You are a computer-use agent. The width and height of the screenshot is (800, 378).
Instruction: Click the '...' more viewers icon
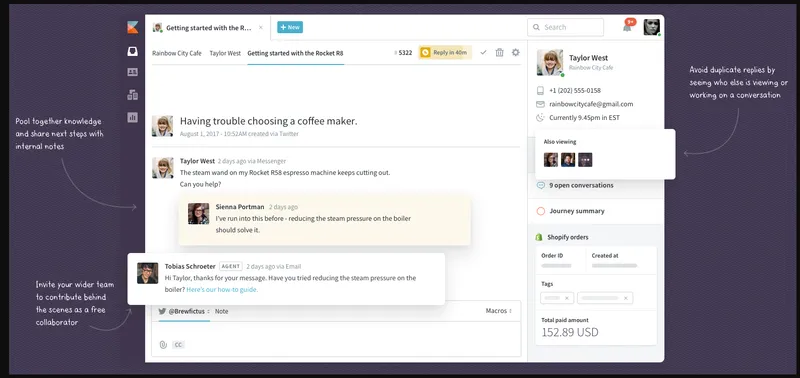point(585,160)
